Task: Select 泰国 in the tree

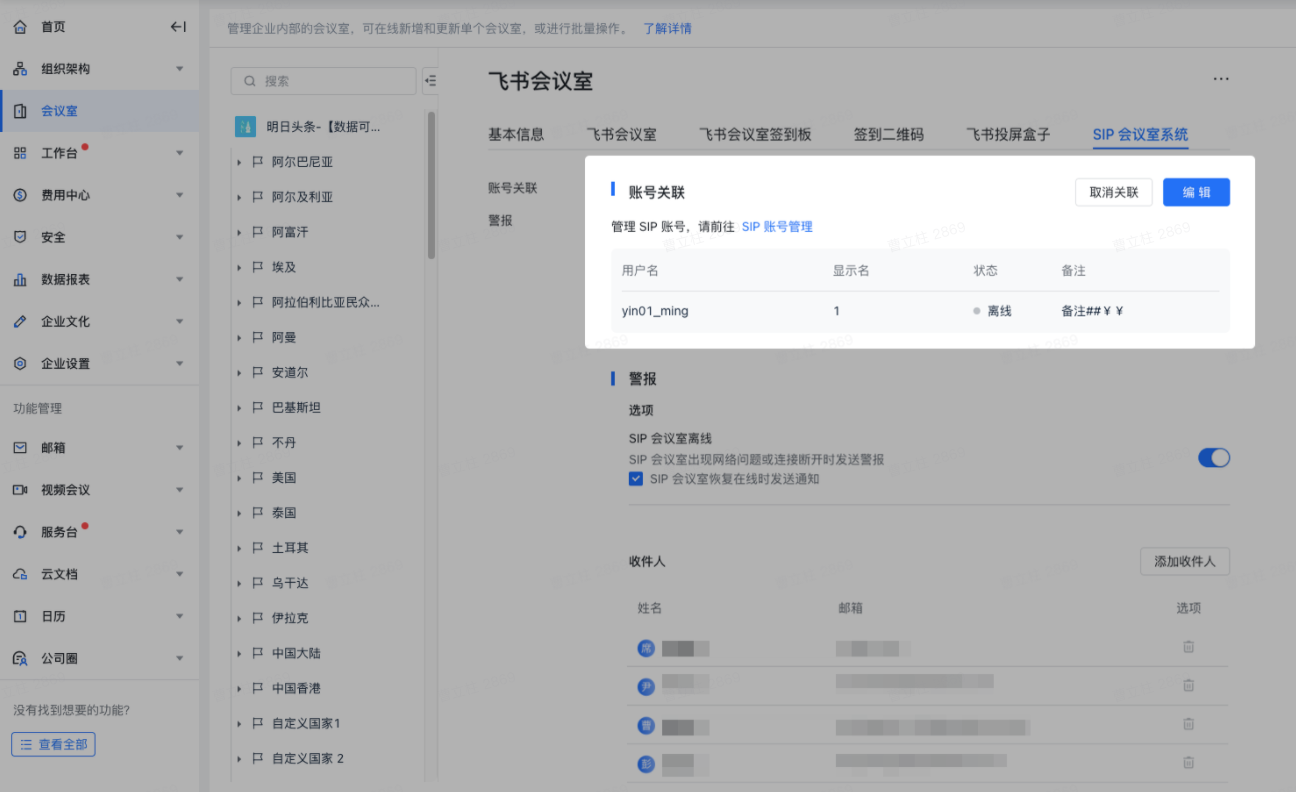Action: [x=284, y=513]
